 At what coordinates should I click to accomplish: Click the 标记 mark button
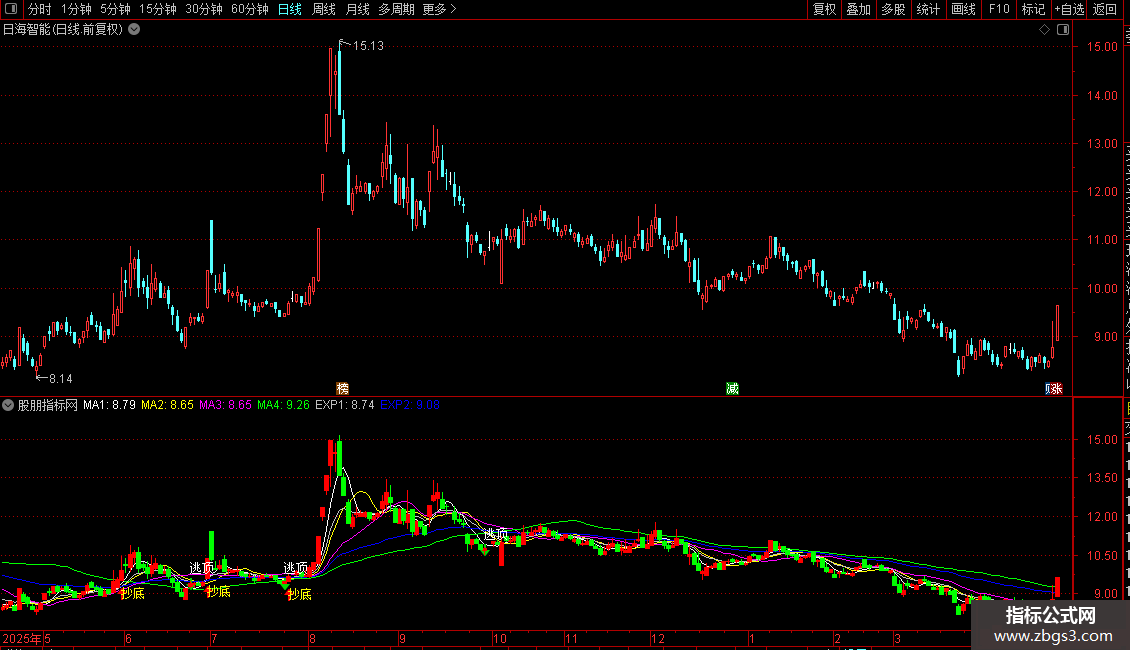pyautogui.click(x=1033, y=9)
